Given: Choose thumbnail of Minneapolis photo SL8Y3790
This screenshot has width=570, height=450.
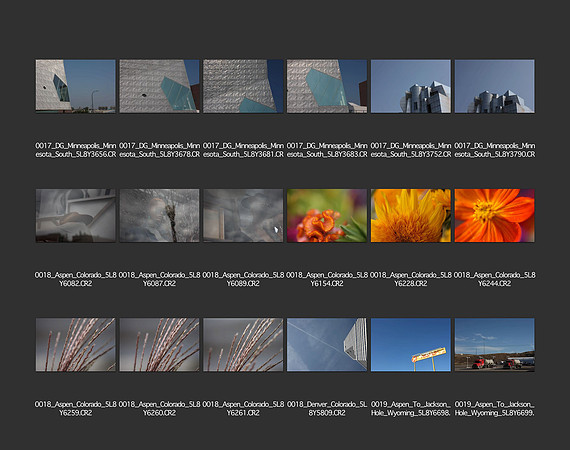Looking at the screenshot, I should click(494, 86).
